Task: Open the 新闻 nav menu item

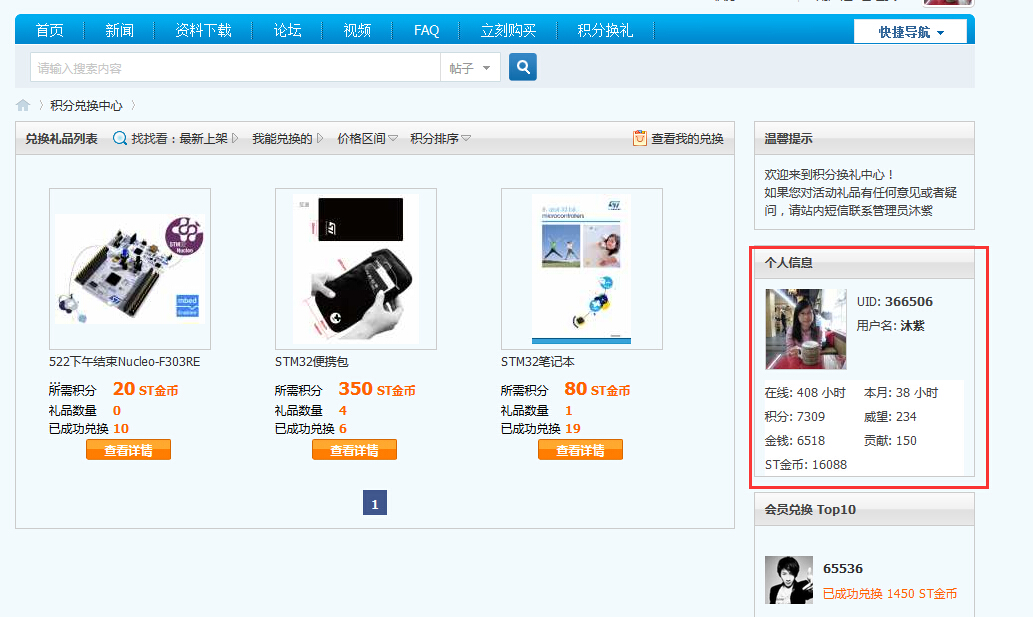Action: (x=119, y=30)
